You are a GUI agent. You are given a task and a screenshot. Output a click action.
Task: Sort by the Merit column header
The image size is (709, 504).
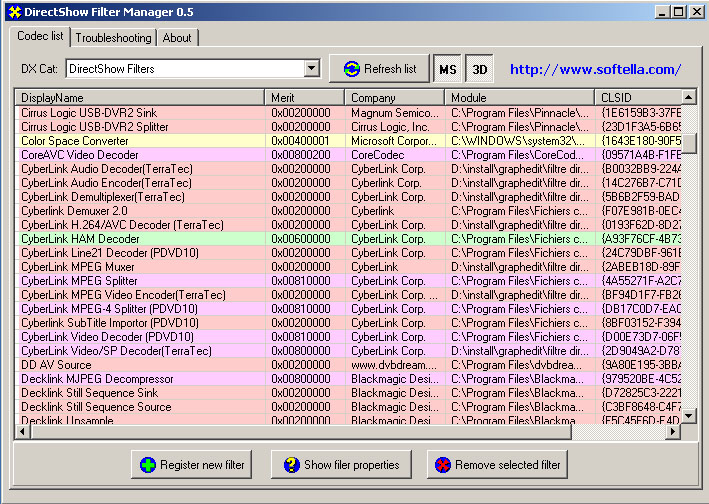[x=305, y=98]
